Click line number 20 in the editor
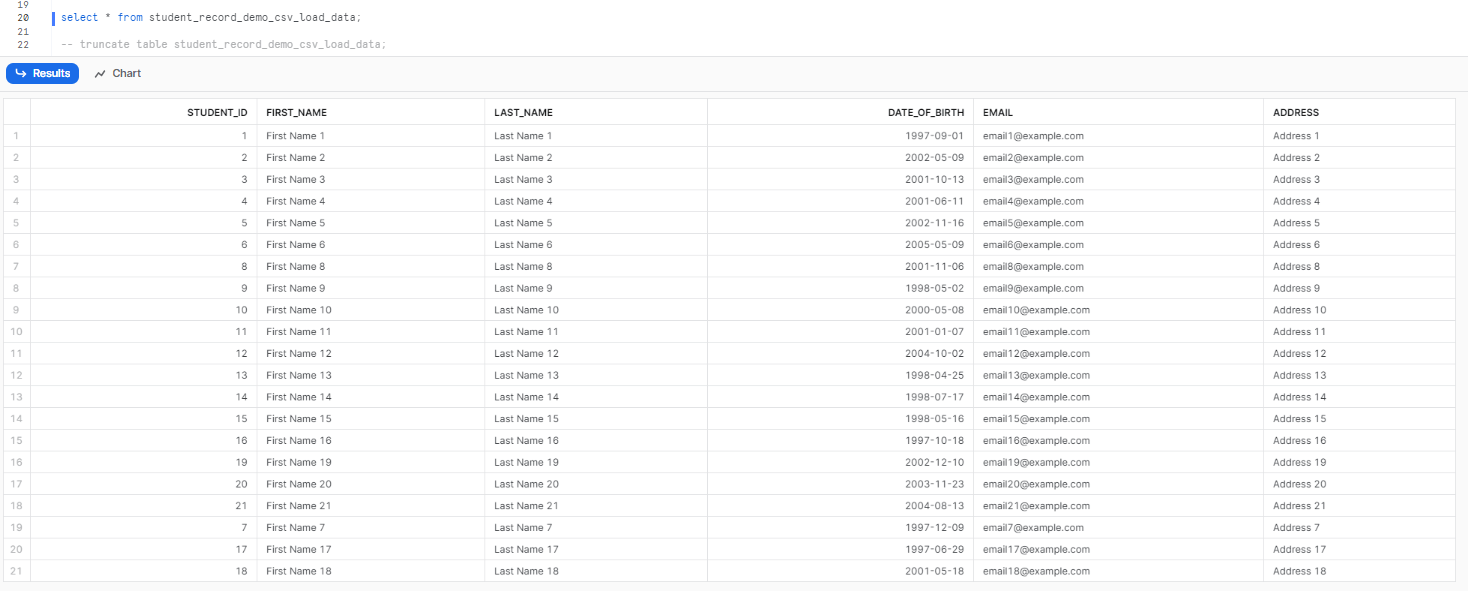This screenshot has width=1468, height=591. [x=22, y=17]
